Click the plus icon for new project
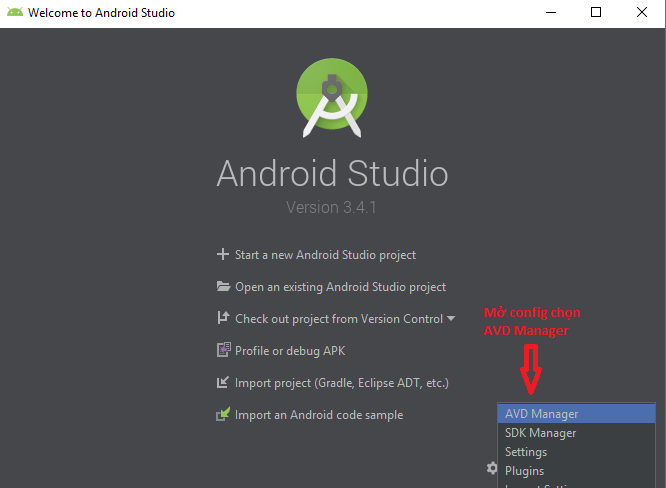The height and width of the screenshot is (488, 666). (223, 254)
